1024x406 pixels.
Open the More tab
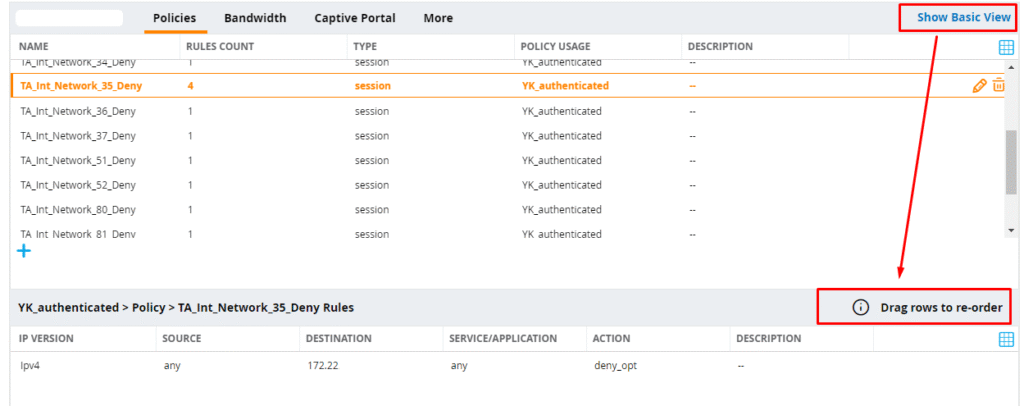(x=438, y=18)
